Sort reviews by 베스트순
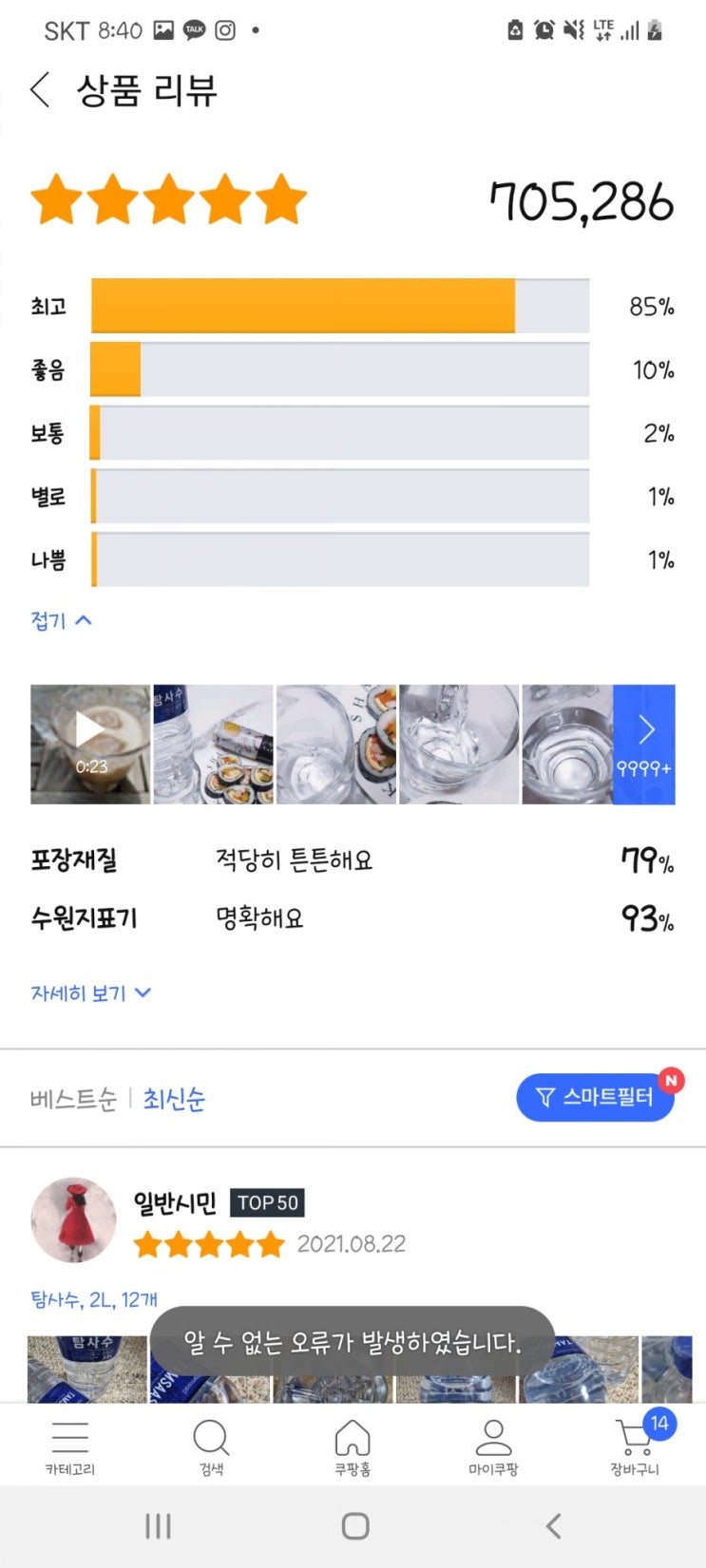 pyautogui.click(x=73, y=1099)
